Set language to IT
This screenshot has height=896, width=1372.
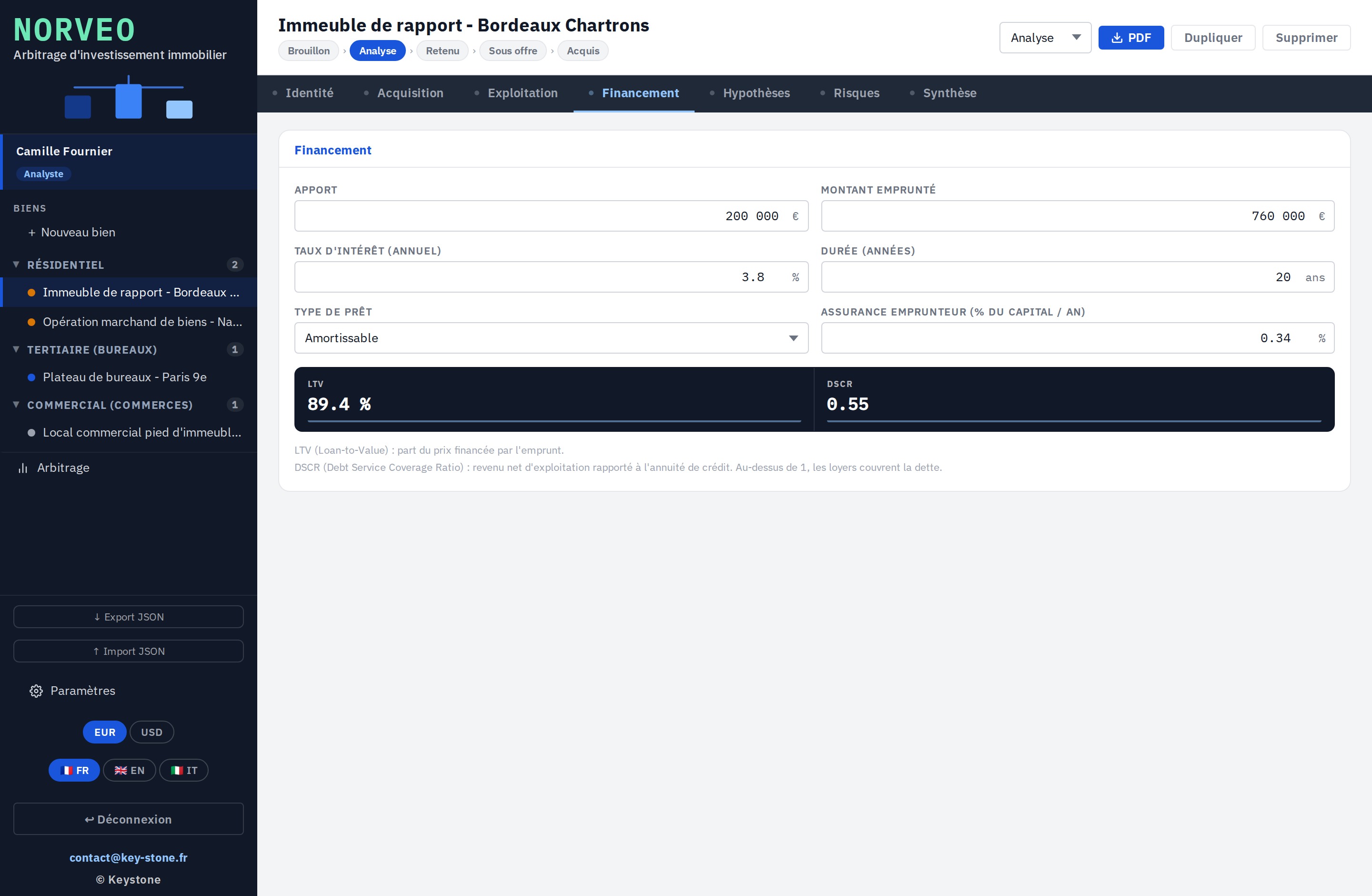pos(184,770)
